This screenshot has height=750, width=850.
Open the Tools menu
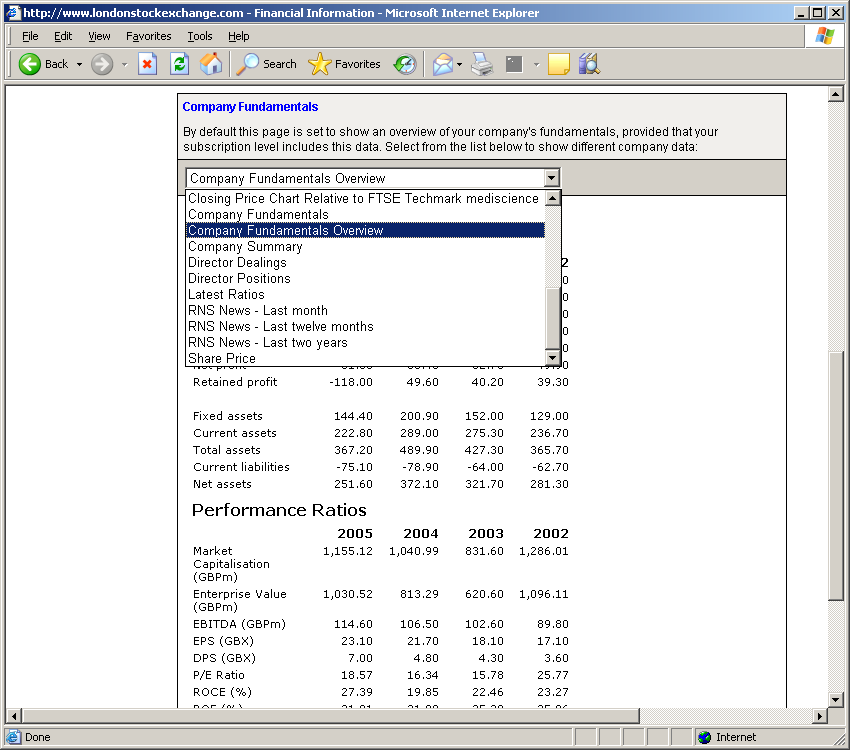click(x=199, y=36)
